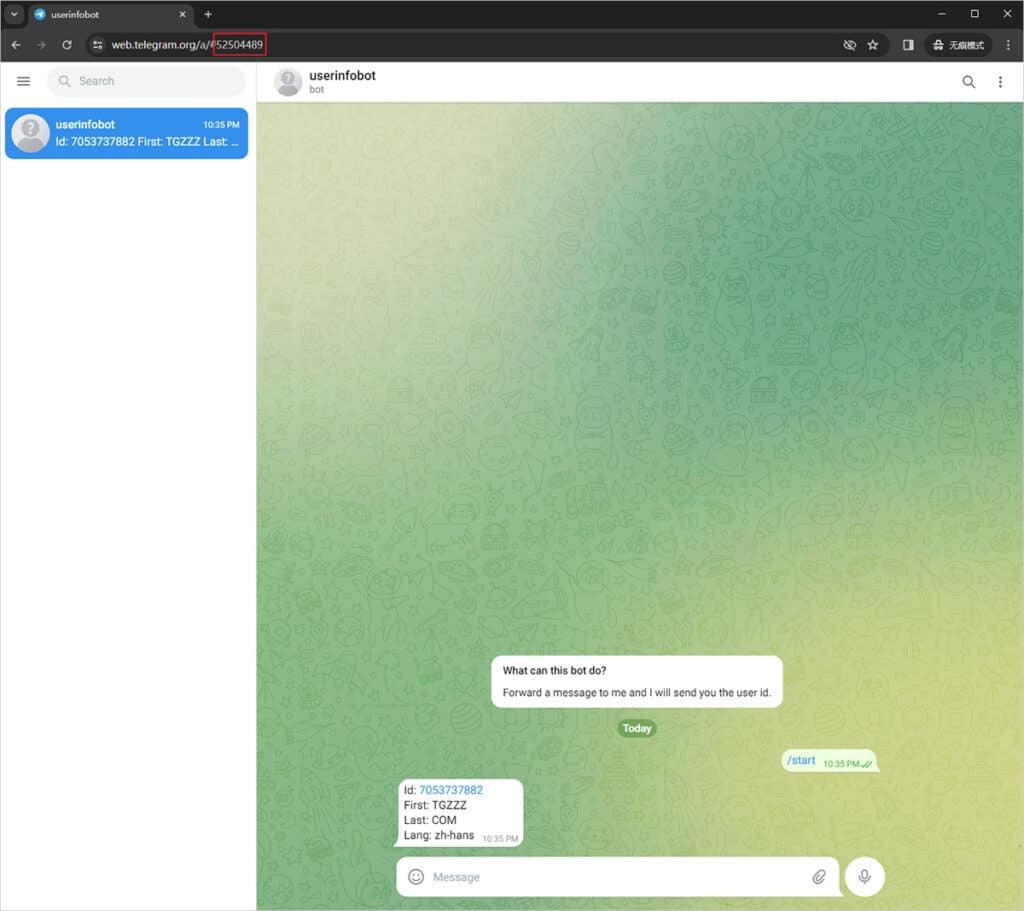The height and width of the screenshot is (911, 1024).
Task: Select the userinfobot browser tab
Action: click(x=100, y=14)
